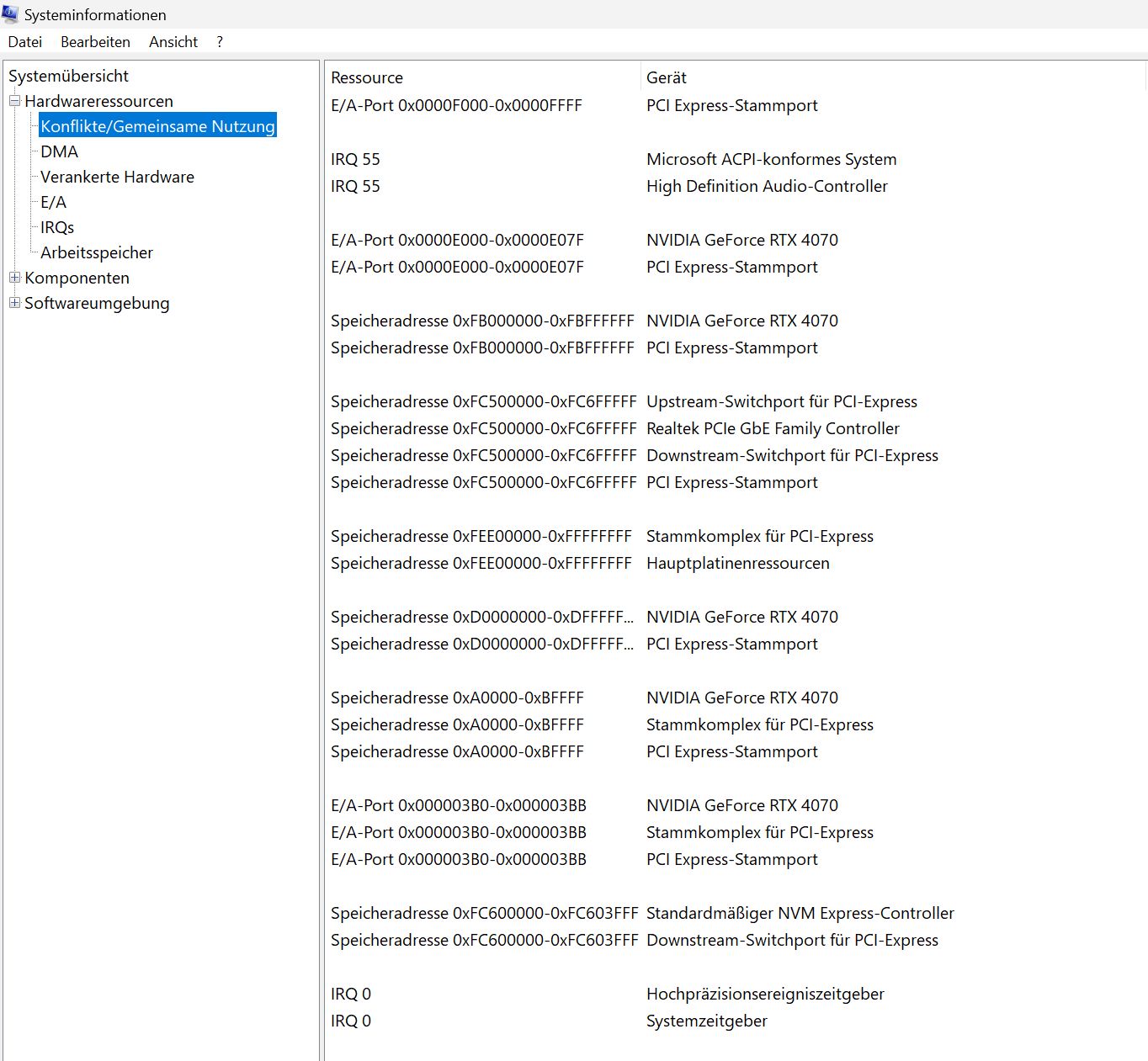Select E/A in the tree

coord(53,202)
